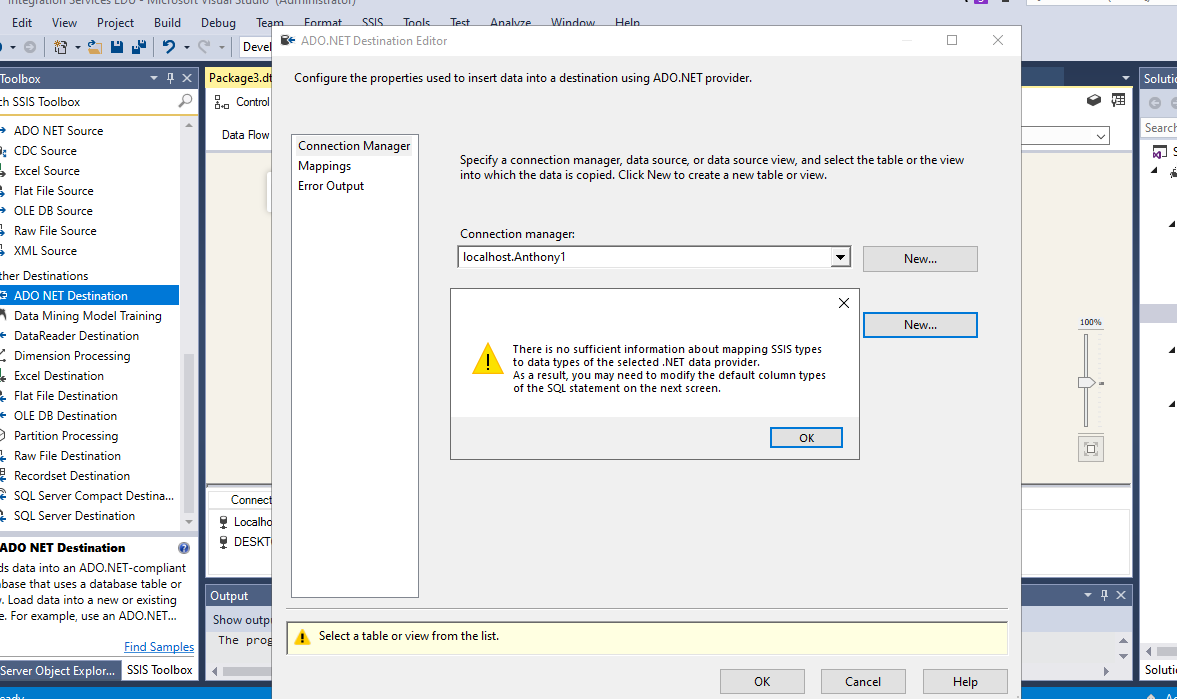Click New button next to Connection manager
Screen dimensions: 1177x699
pyautogui.click(x=920, y=259)
